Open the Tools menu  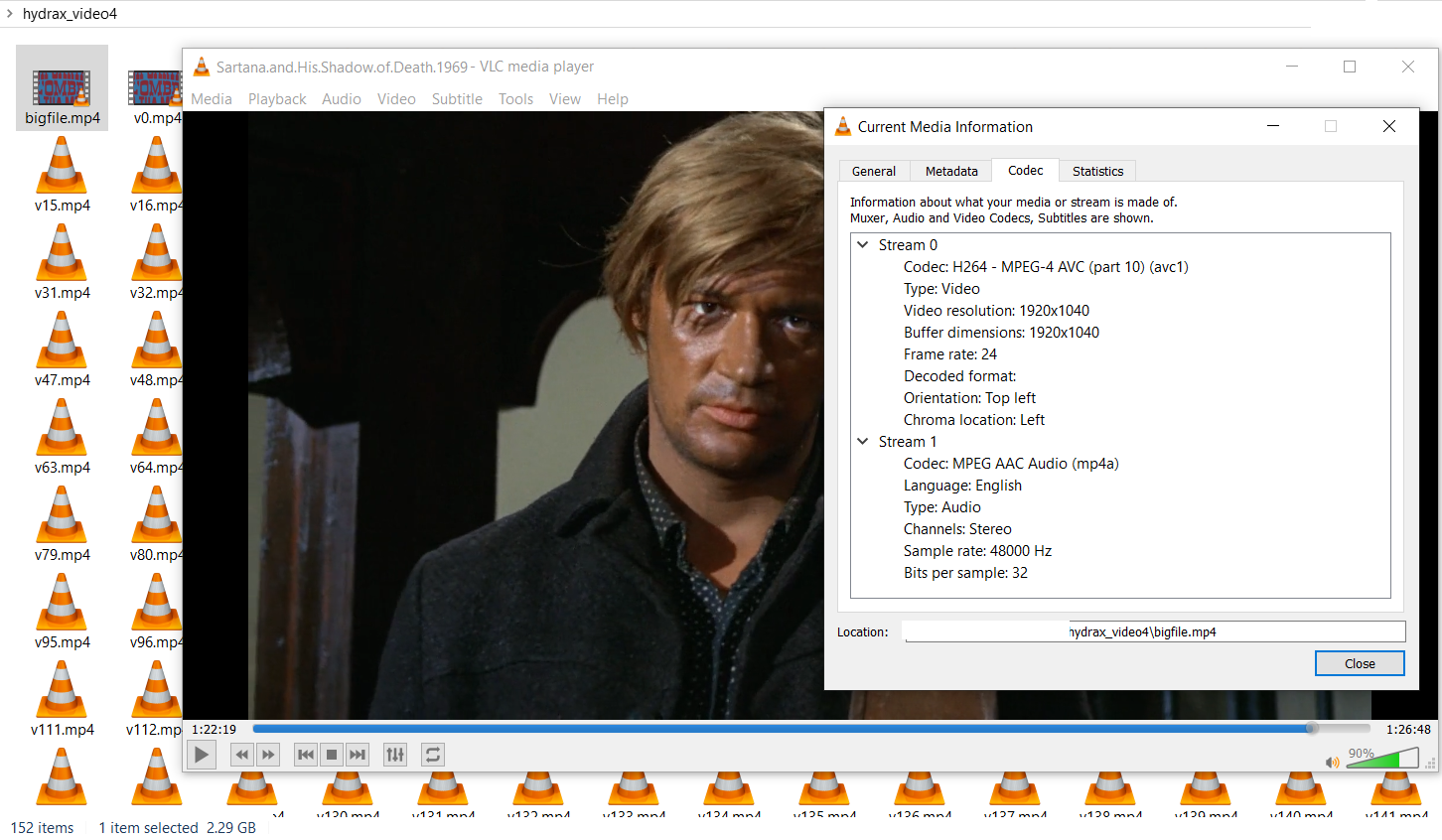coord(515,99)
